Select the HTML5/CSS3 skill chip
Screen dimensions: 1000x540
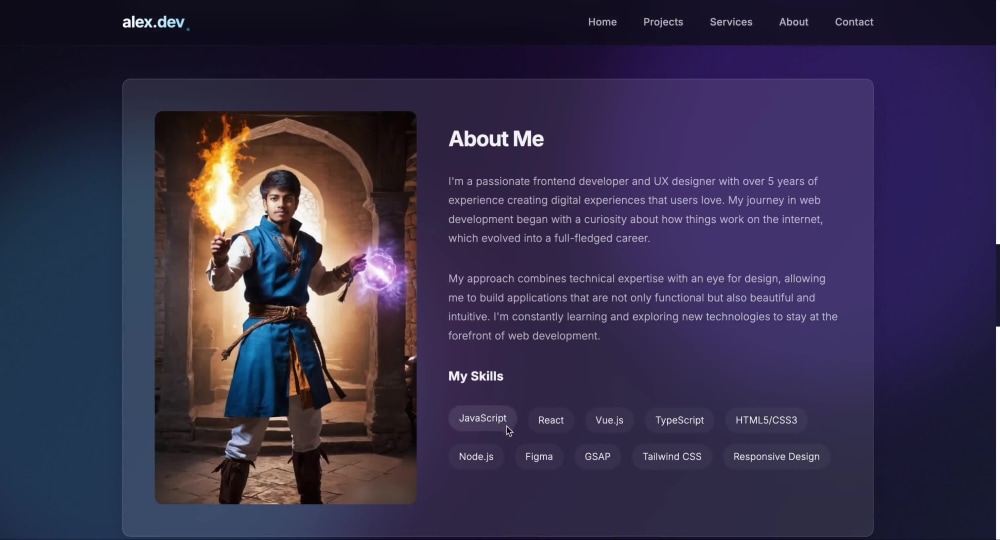(x=766, y=420)
